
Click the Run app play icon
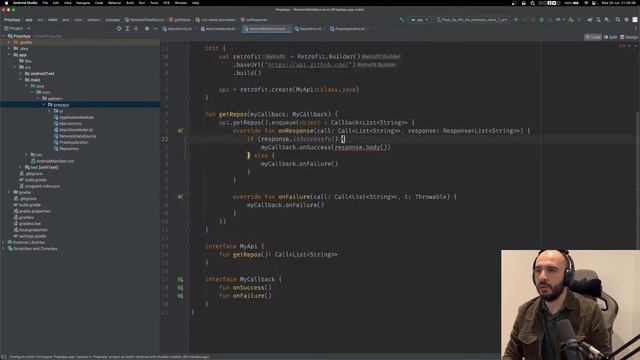516,20
